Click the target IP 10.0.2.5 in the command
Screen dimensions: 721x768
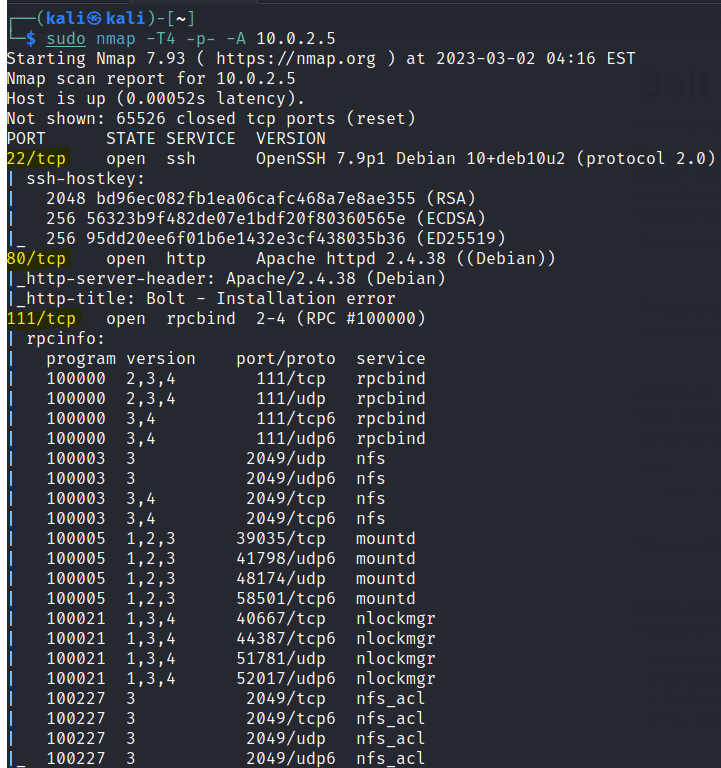(295, 38)
